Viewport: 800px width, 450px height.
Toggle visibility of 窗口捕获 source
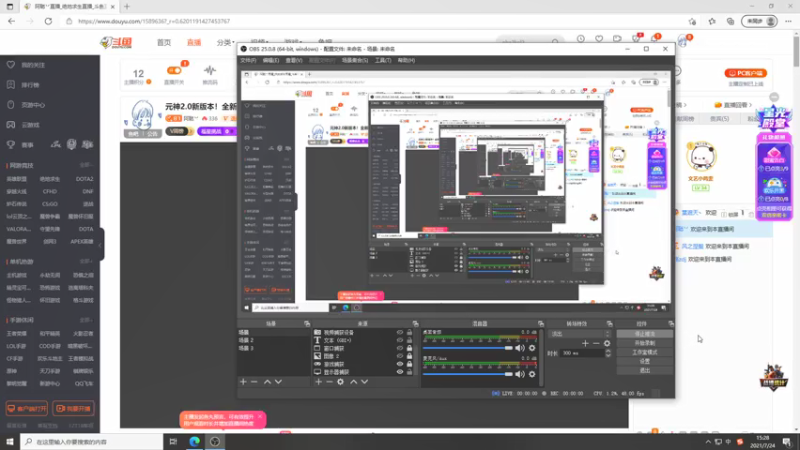[399, 348]
